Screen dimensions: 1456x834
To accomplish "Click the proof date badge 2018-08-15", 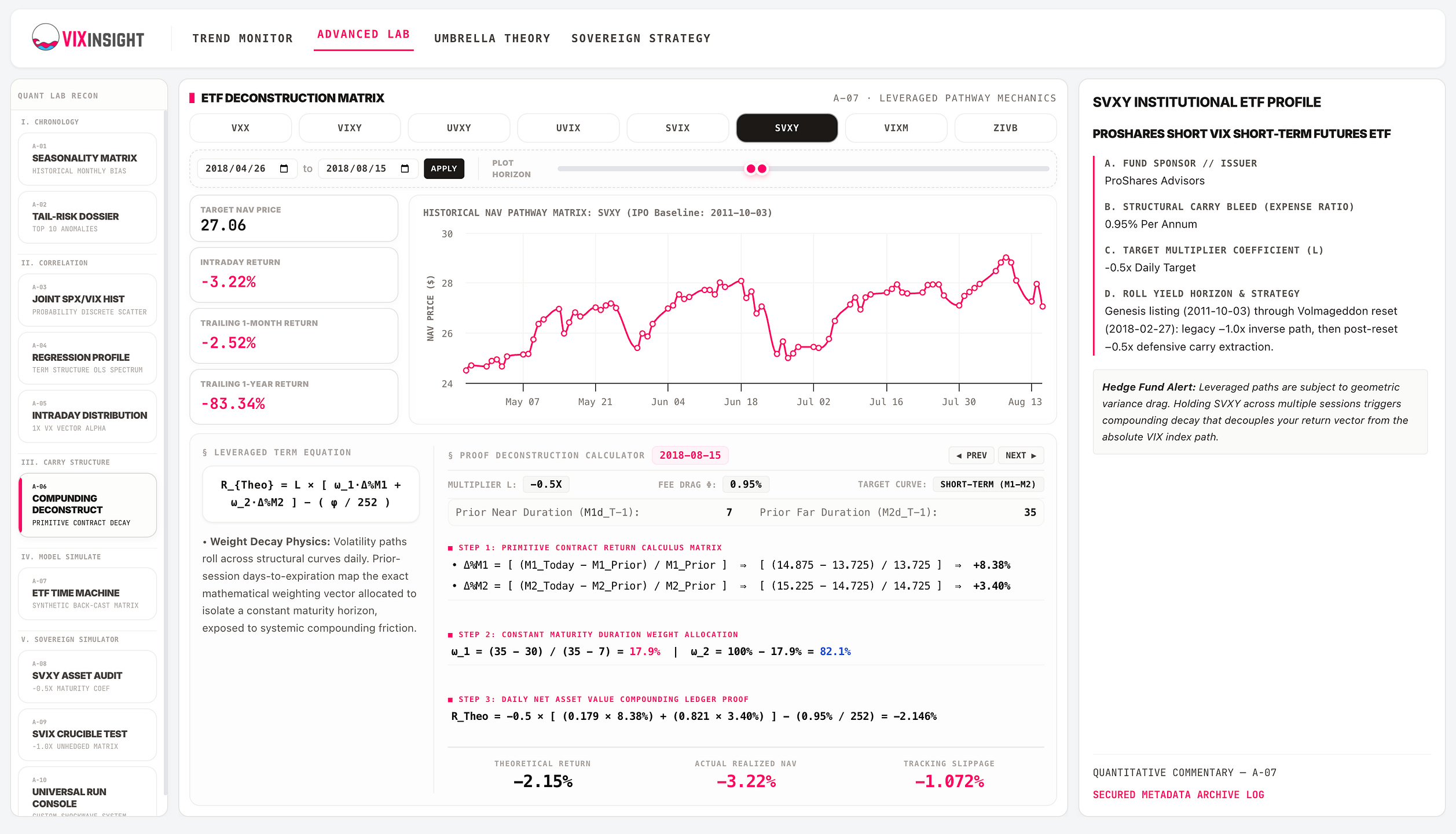I will tap(690, 455).
